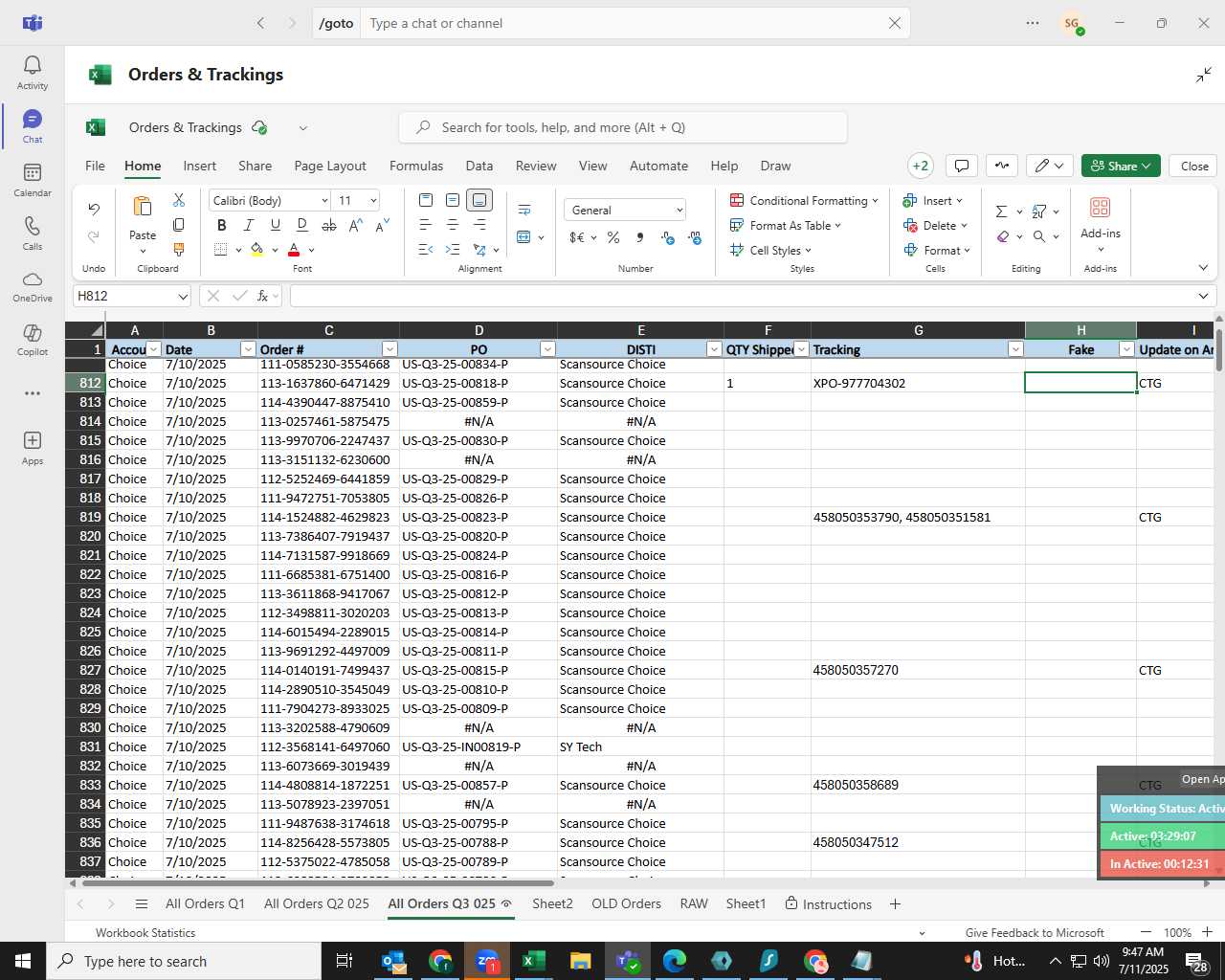Screen dimensions: 1225x980
Task: Click the Increase Font Size icon
Action: point(356,225)
